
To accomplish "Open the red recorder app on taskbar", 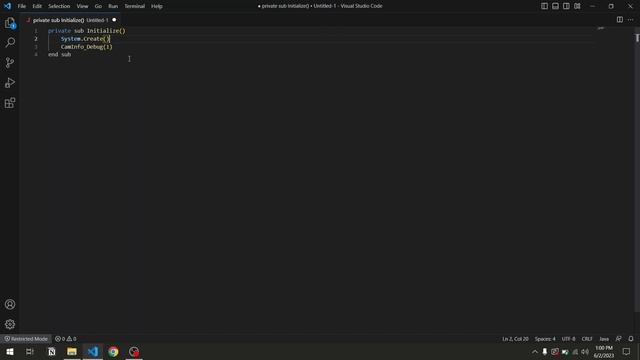I will click(134, 351).
